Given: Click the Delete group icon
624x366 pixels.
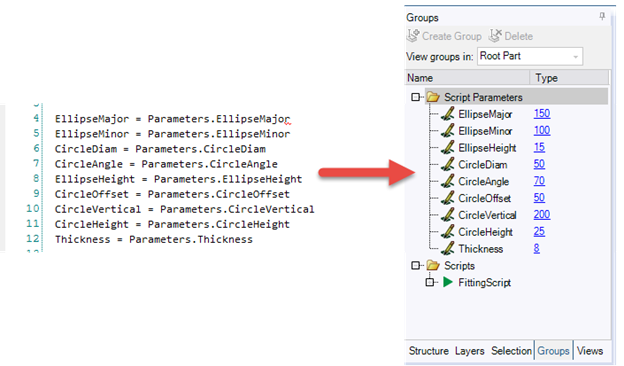Looking at the screenshot, I should tap(495, 36).
